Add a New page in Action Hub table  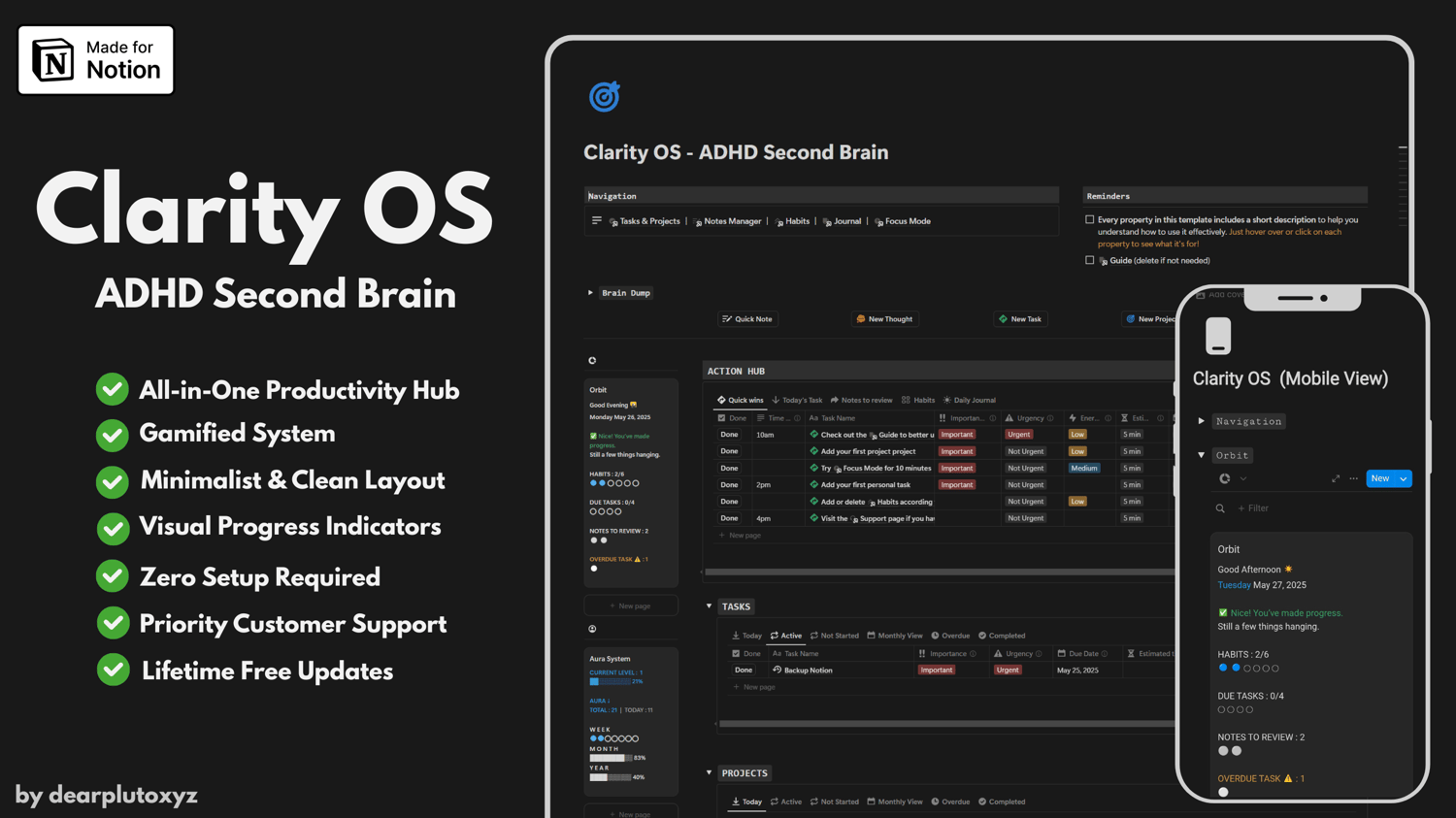[741, 535]
